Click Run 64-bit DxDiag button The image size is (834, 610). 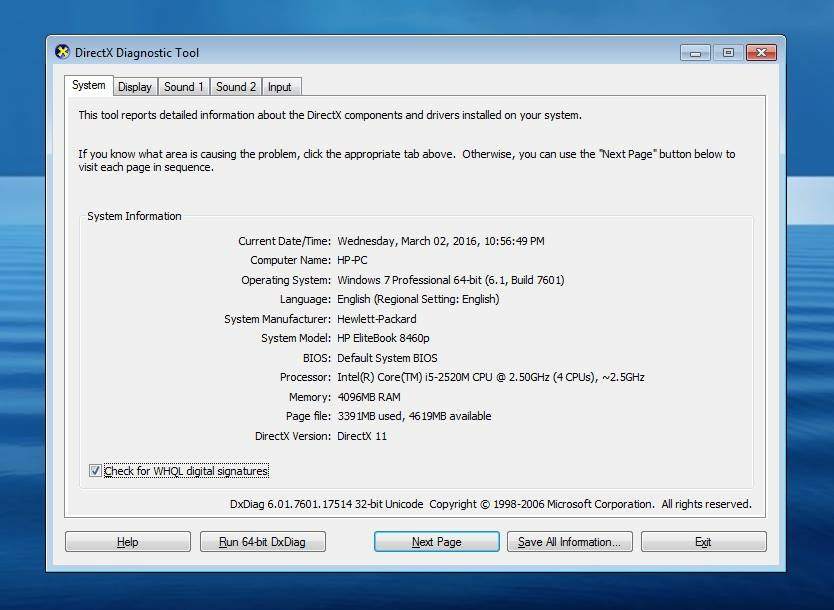263,541
